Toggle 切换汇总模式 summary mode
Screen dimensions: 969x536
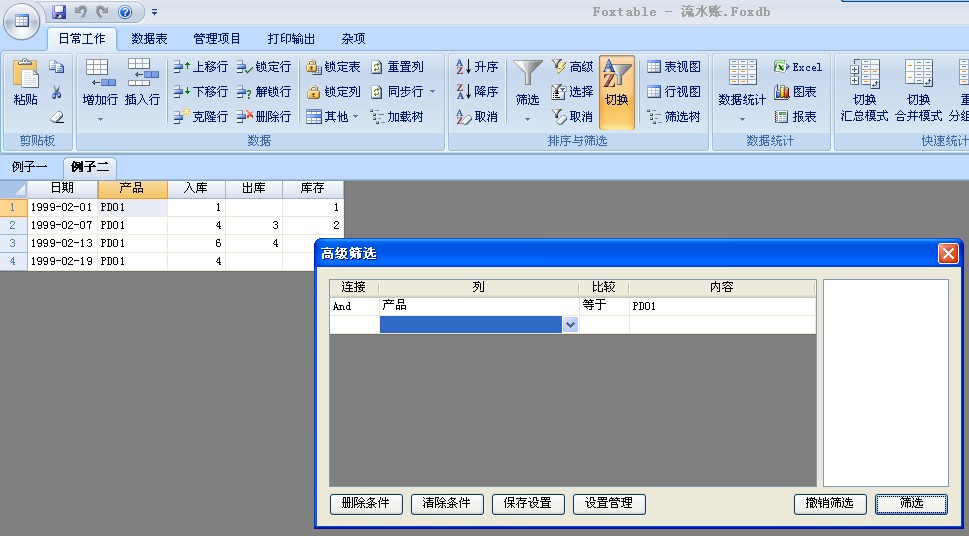865,90
